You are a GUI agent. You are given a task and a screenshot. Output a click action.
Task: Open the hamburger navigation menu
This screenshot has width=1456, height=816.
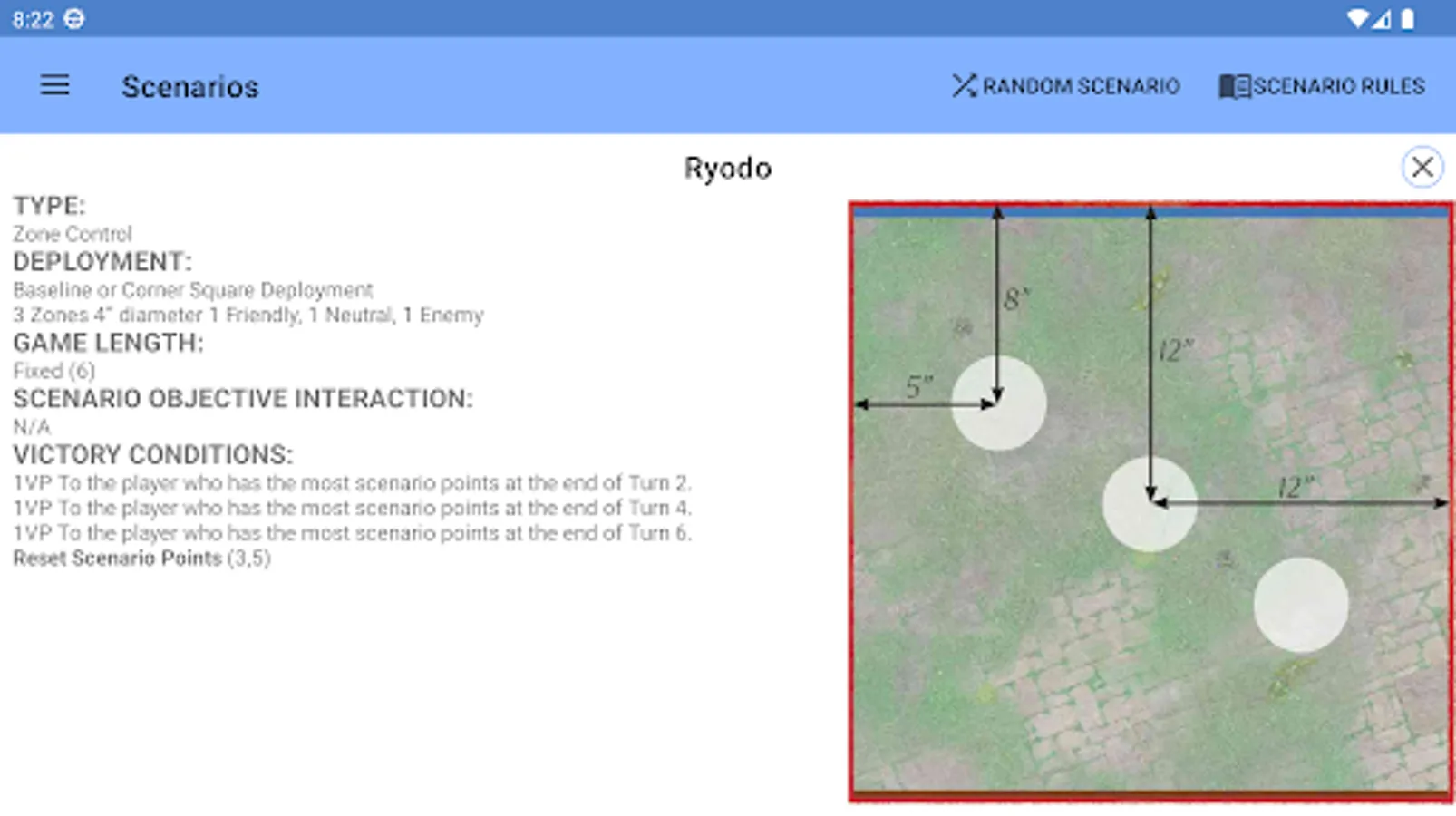[54, 85]
